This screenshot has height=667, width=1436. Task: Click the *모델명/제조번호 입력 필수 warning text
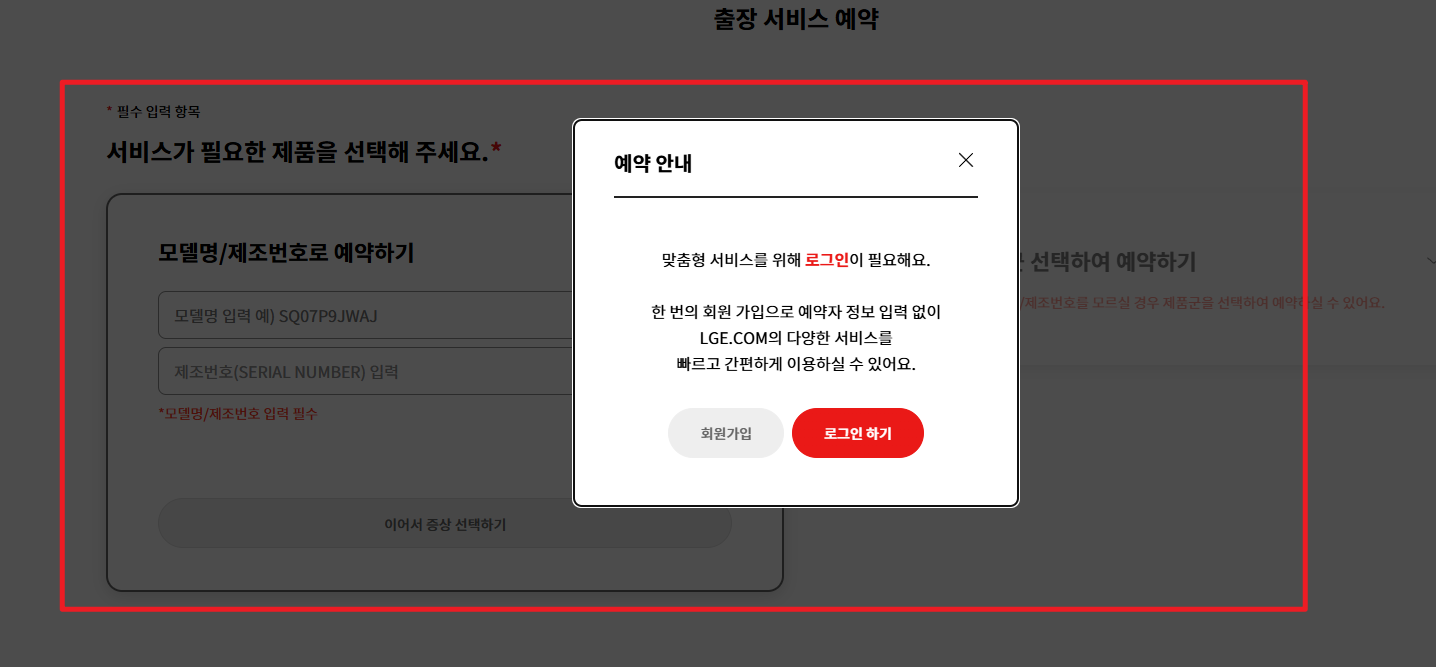point(238,413)
